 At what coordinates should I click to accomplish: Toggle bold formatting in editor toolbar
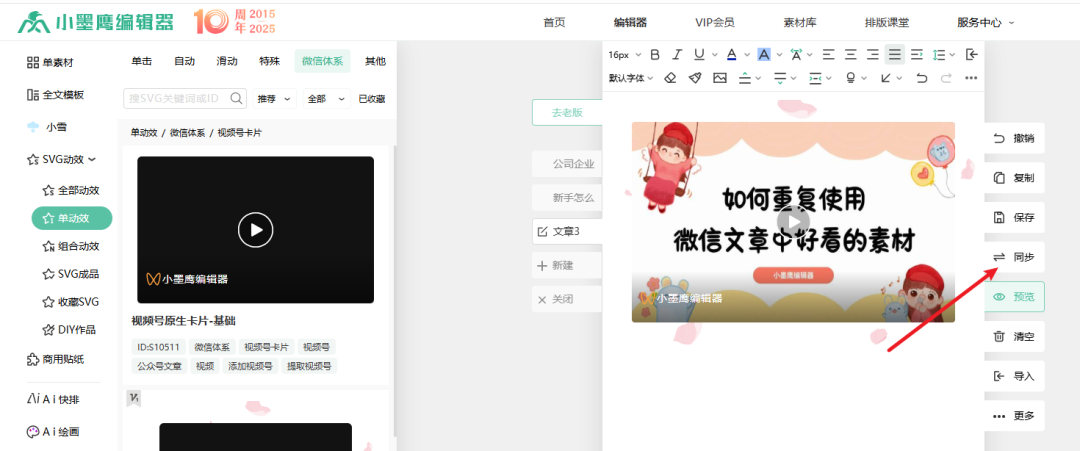point(655,54)
